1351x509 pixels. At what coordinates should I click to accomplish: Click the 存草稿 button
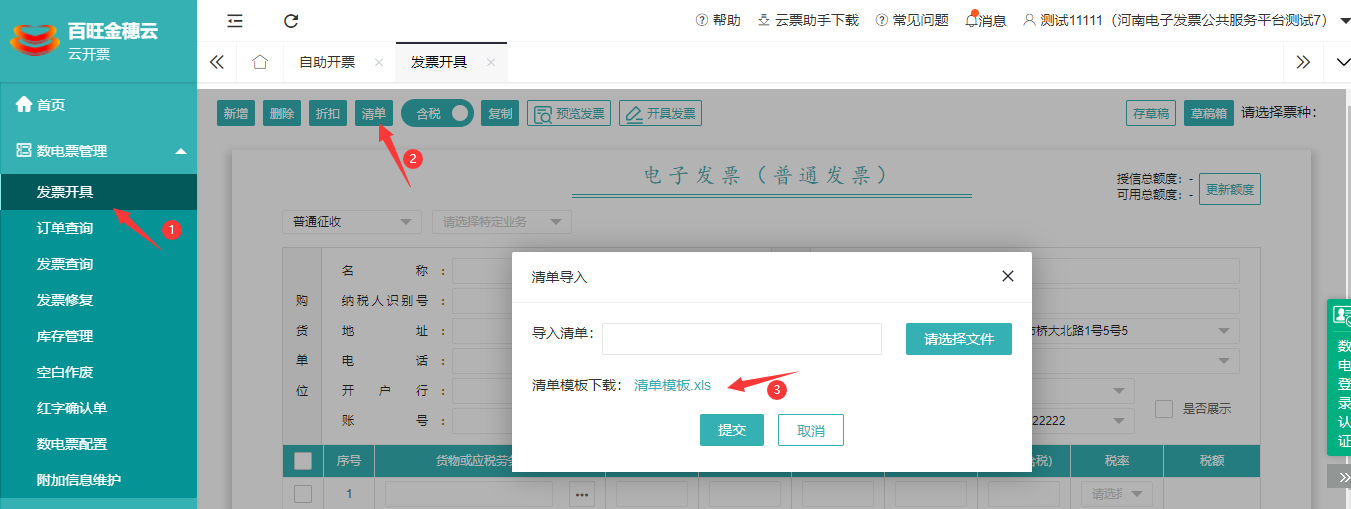1151,114
